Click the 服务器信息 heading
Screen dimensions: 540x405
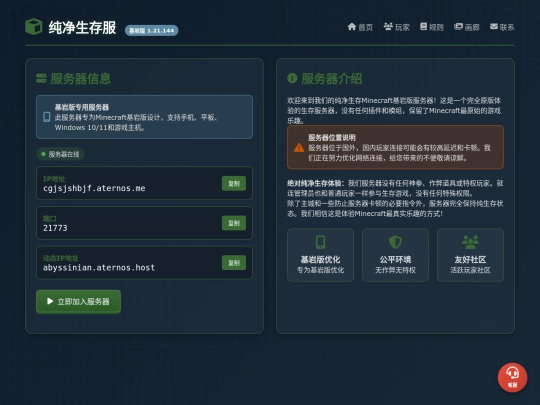click(x=81, y=79)
